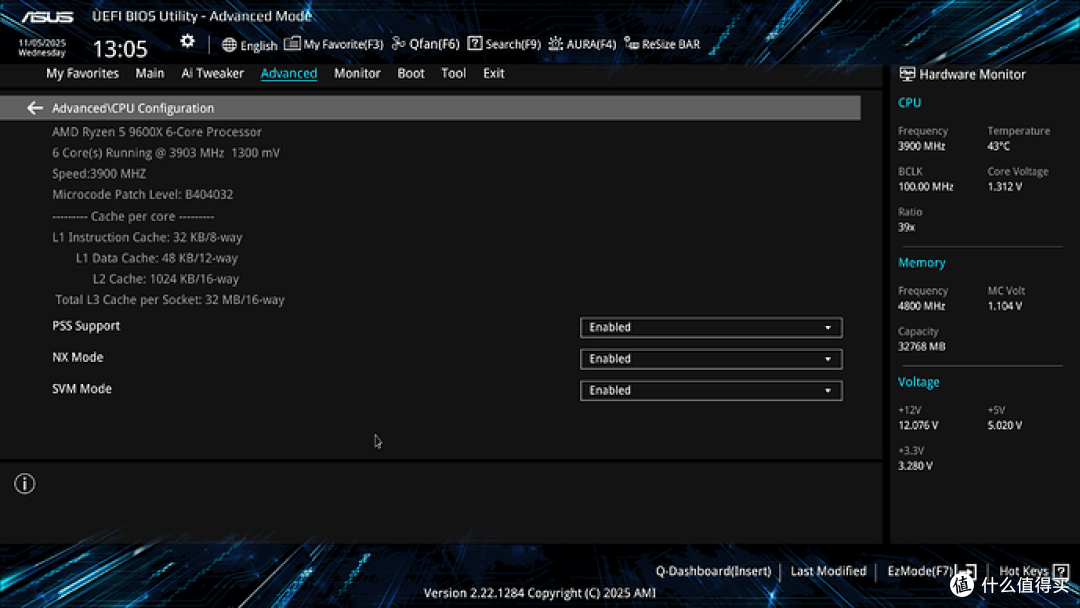Image resolution: width=1080 pixels, height=608 pixels.
Task: Click the Microcode Patch Level: B404032 line
Action: [143, 194]
